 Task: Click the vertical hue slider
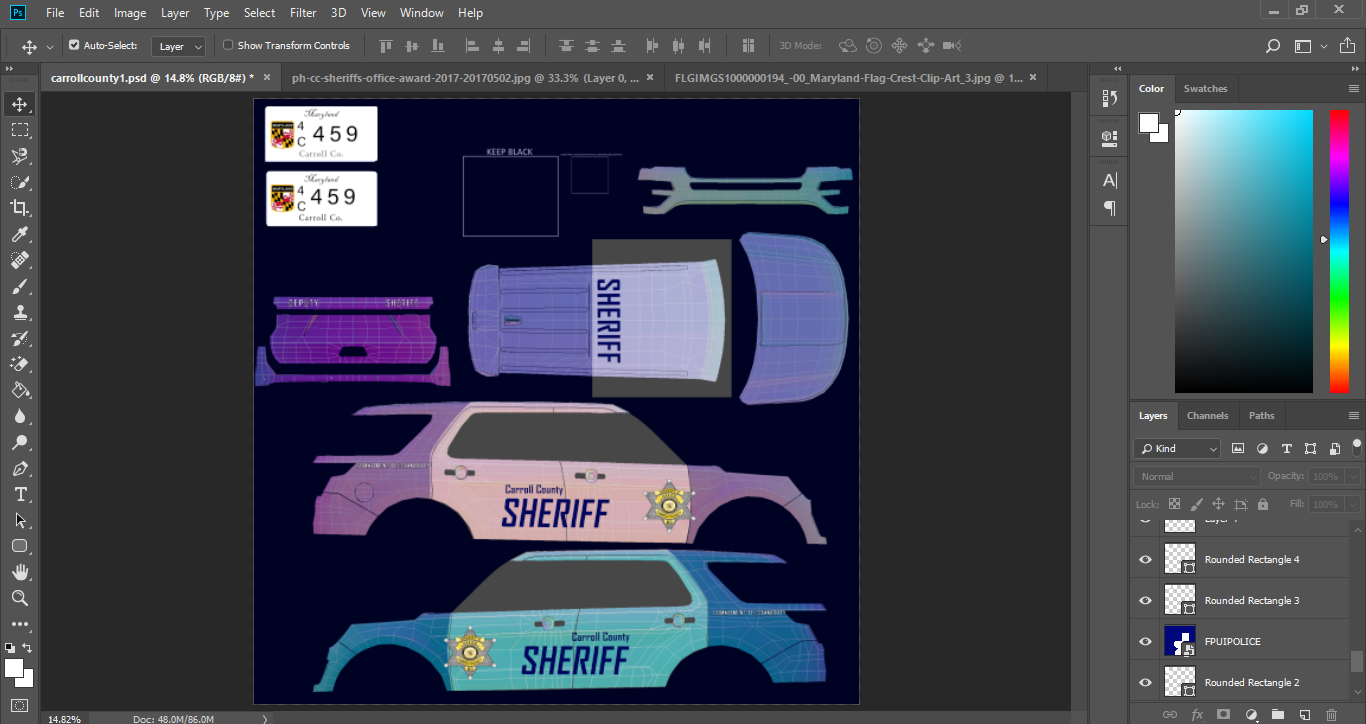1338,250
